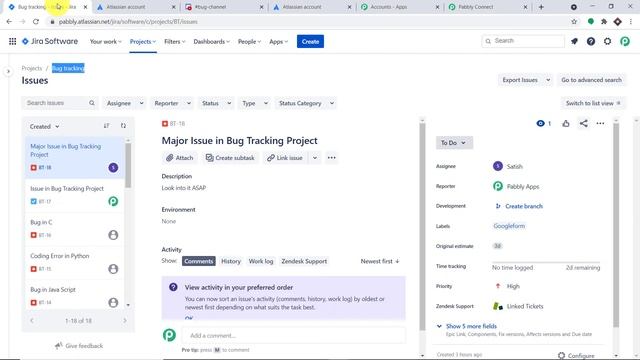Switch activity to Comments tab

point(198,261)
